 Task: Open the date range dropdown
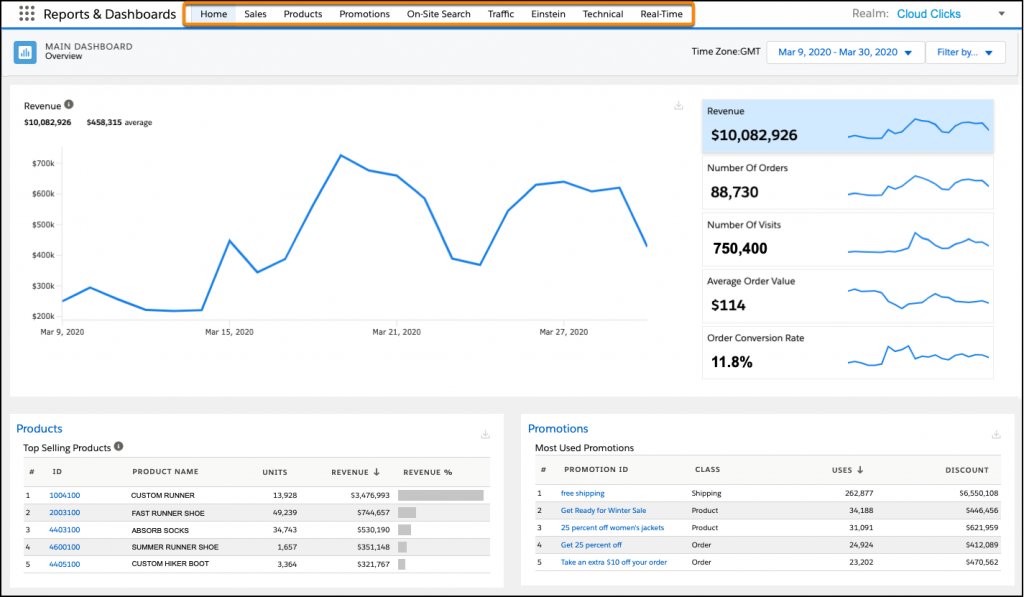click(844, 53)
